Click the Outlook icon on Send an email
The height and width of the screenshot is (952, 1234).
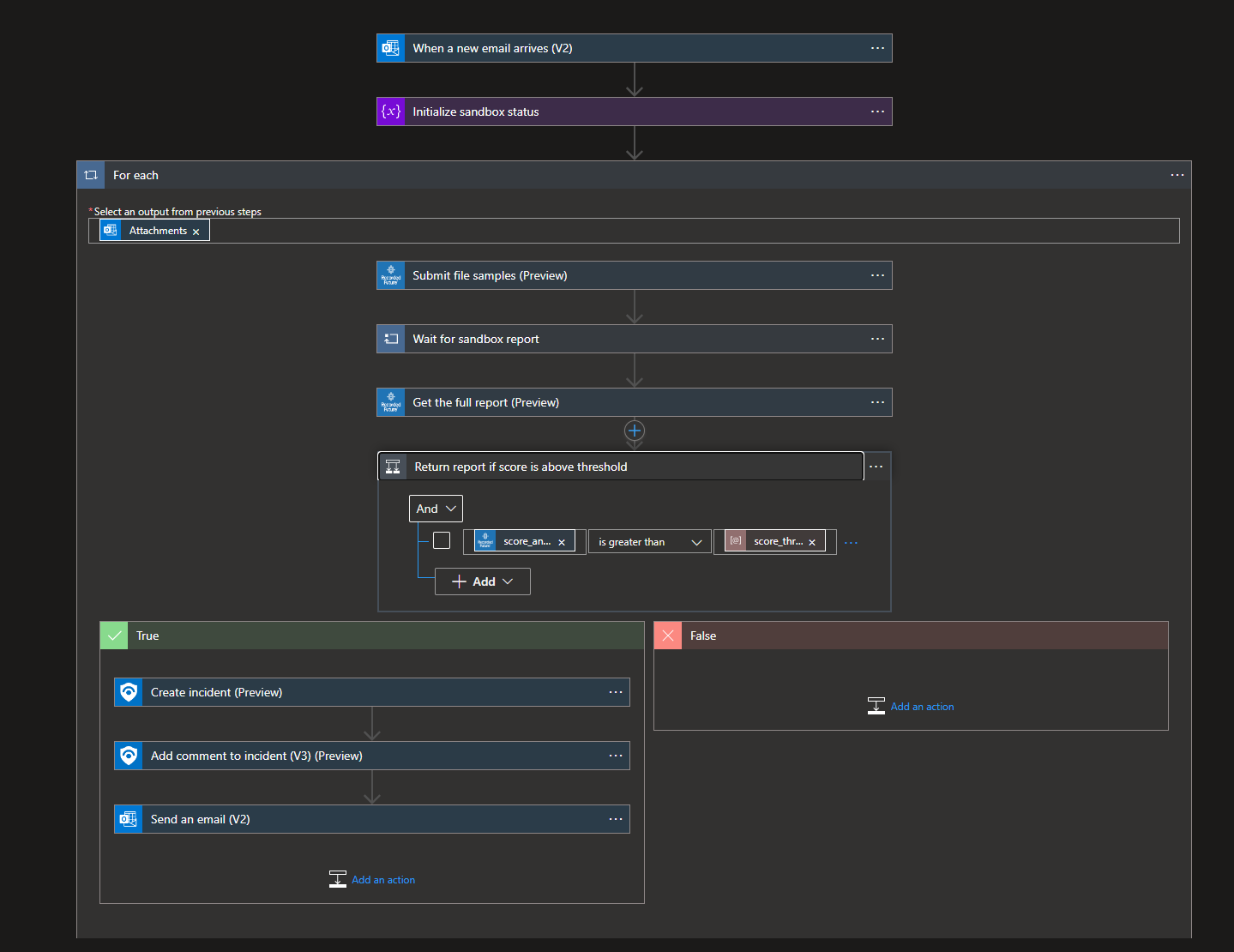[x=129, y=819]
